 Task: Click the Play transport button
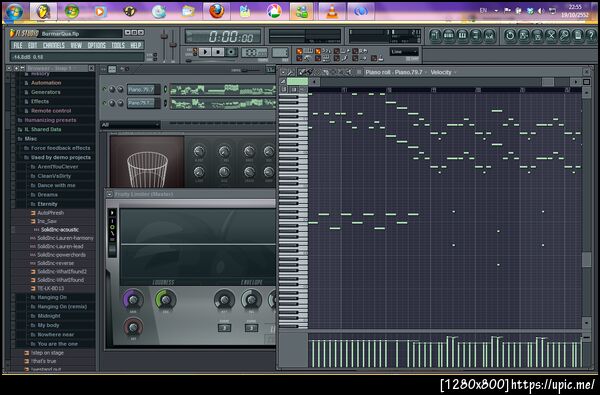tap(205, 52)
